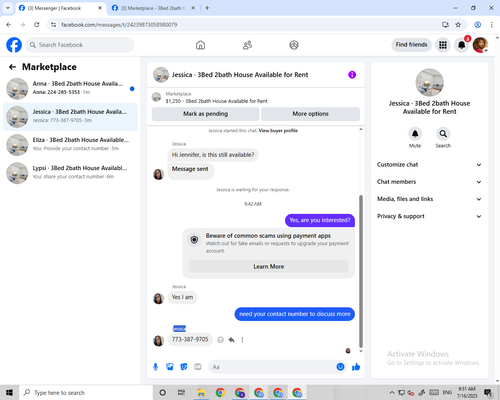Open Eliza's conversation in list
This screenshot has height=400, width=500.
point(70,145)
